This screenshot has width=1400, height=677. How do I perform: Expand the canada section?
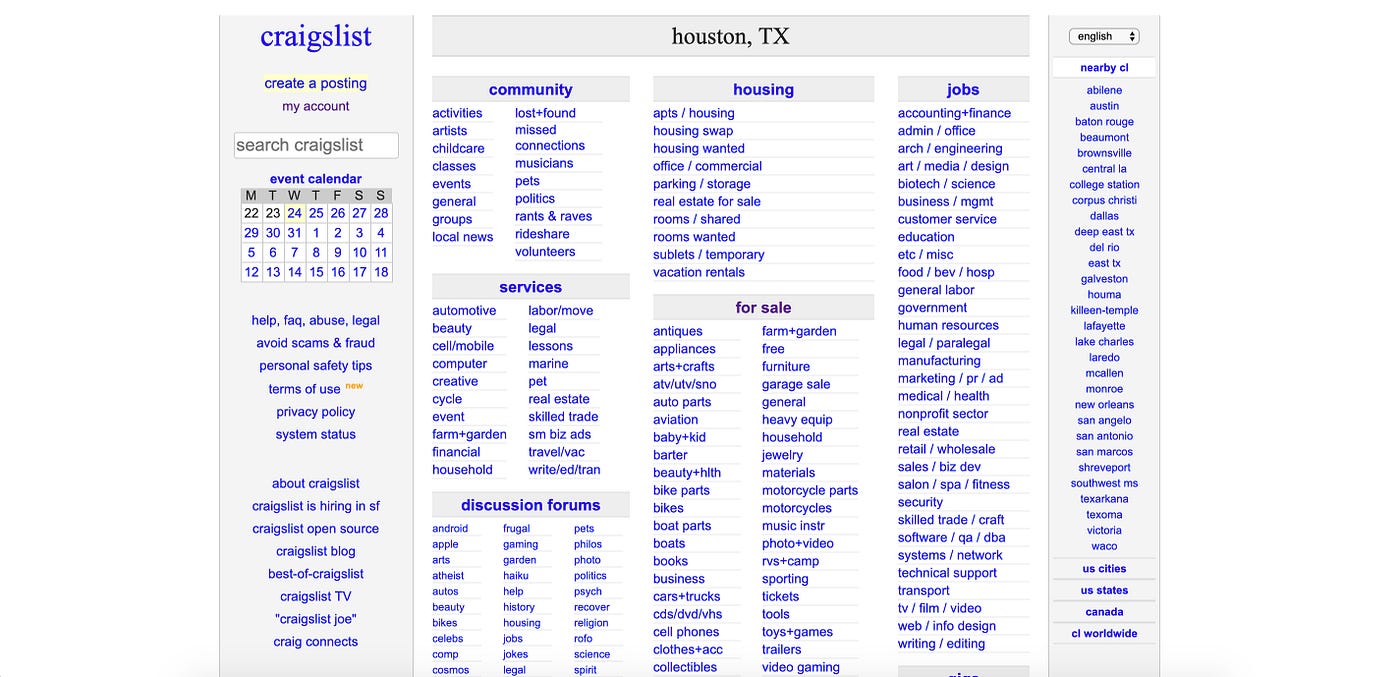coord(1104,612)
